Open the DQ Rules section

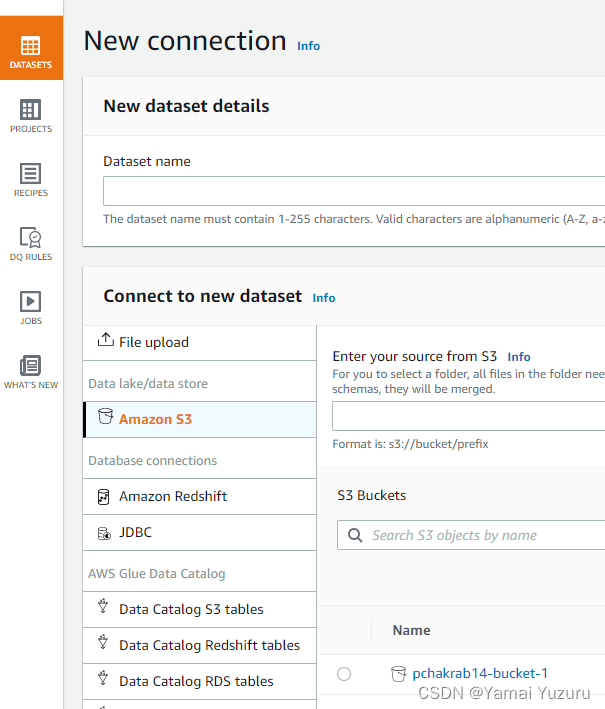[31, 244]
